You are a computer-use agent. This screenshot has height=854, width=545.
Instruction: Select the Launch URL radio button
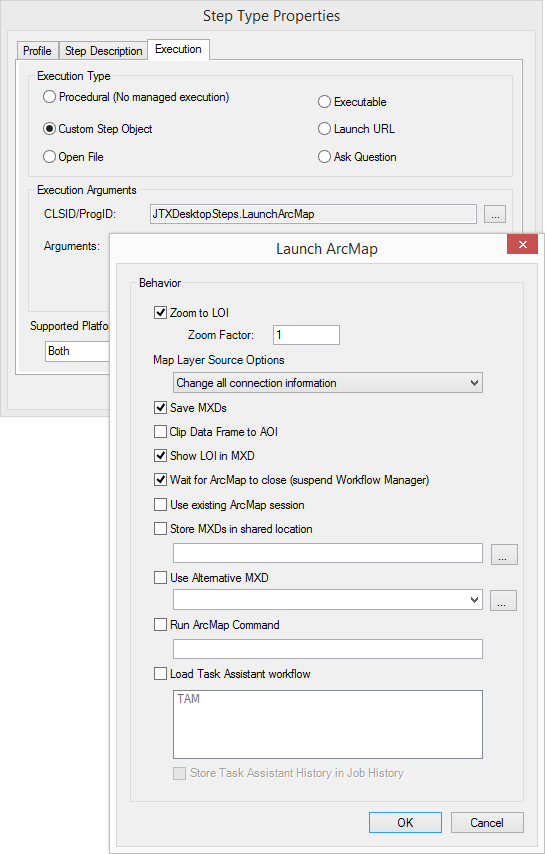tap(324, 129)
